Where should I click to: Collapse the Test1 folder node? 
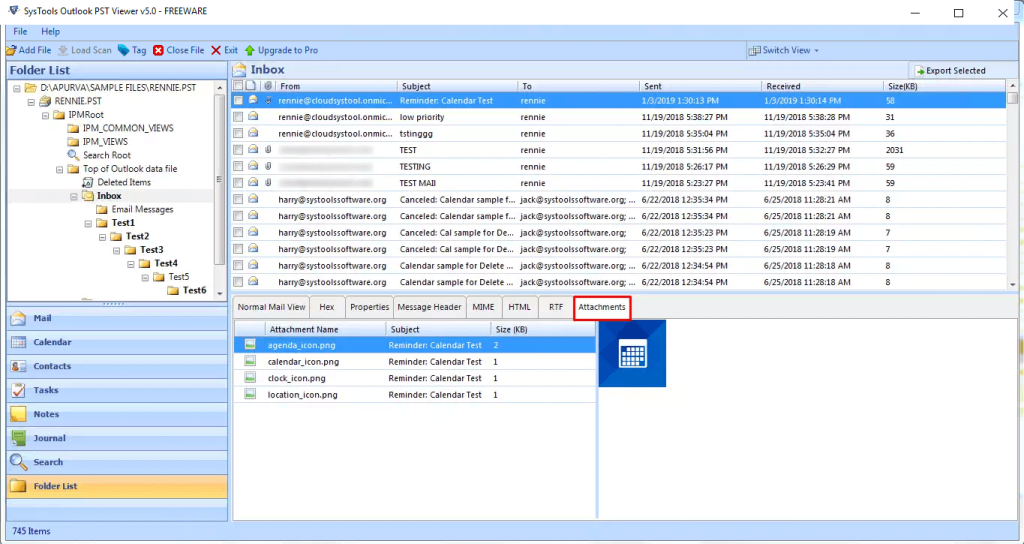(88, 223)
